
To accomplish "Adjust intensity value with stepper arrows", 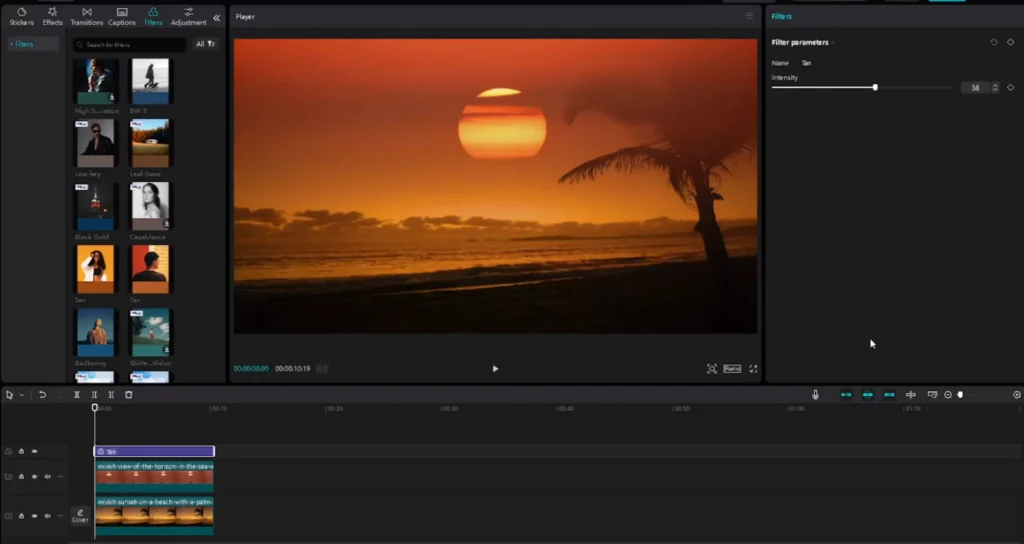I will [x=995, y=88].
